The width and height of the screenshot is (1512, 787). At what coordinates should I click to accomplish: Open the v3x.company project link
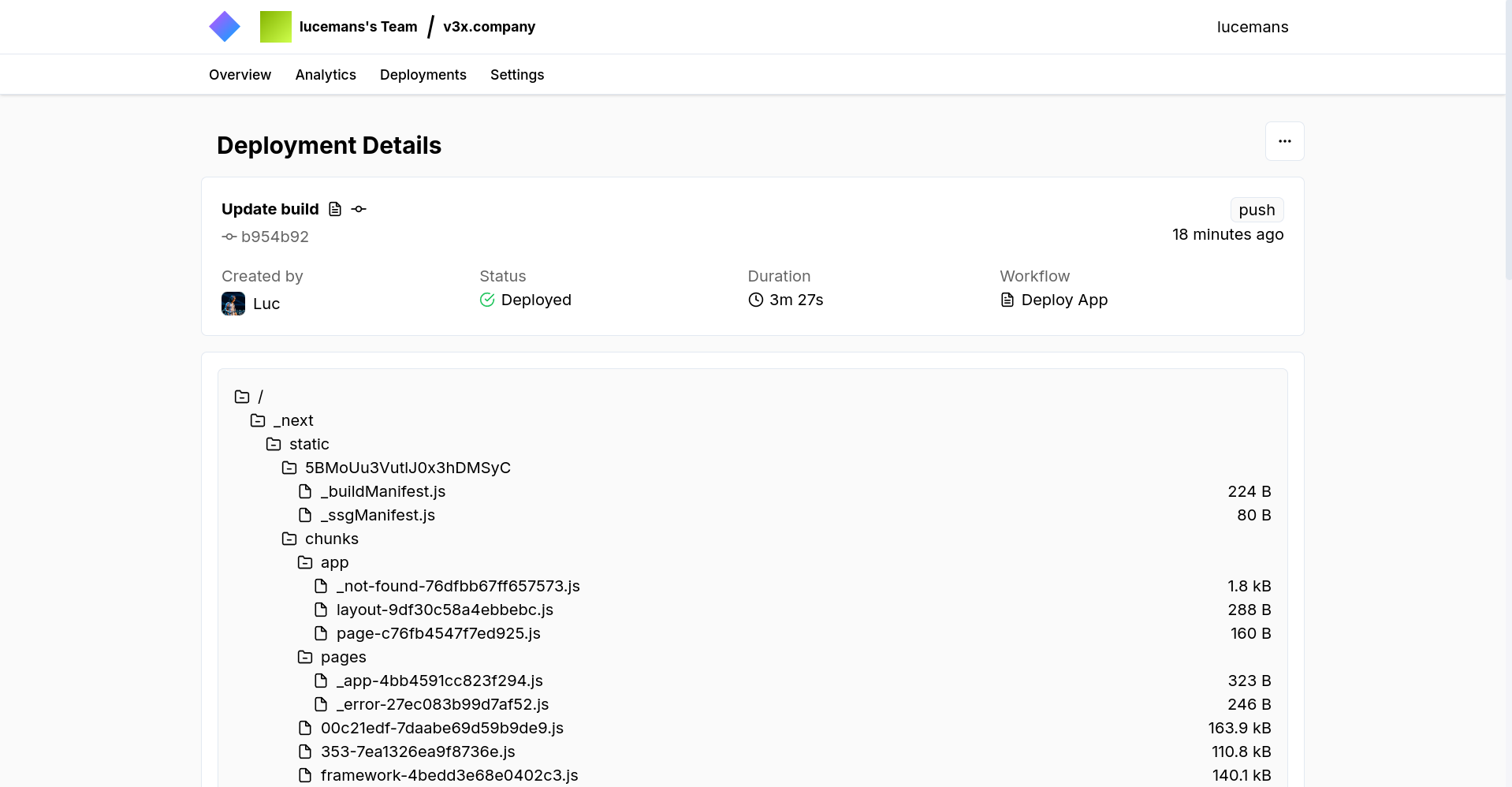pos(489,27)
